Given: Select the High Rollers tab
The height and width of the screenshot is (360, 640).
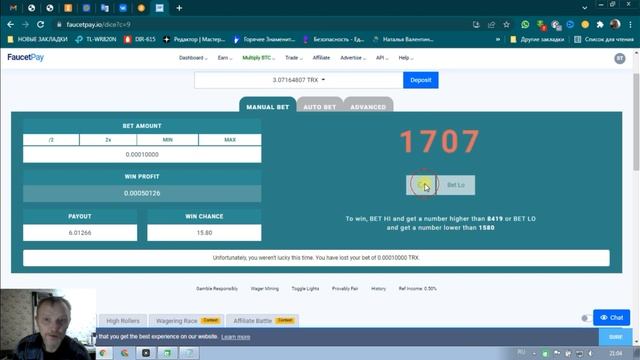Looking at the screenshot, I should pos(123,321).
